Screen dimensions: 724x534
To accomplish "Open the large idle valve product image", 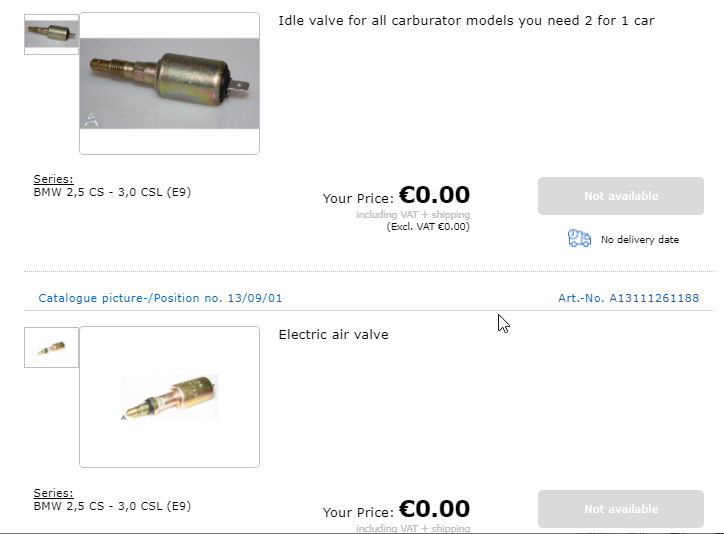I will click(169, 84).
